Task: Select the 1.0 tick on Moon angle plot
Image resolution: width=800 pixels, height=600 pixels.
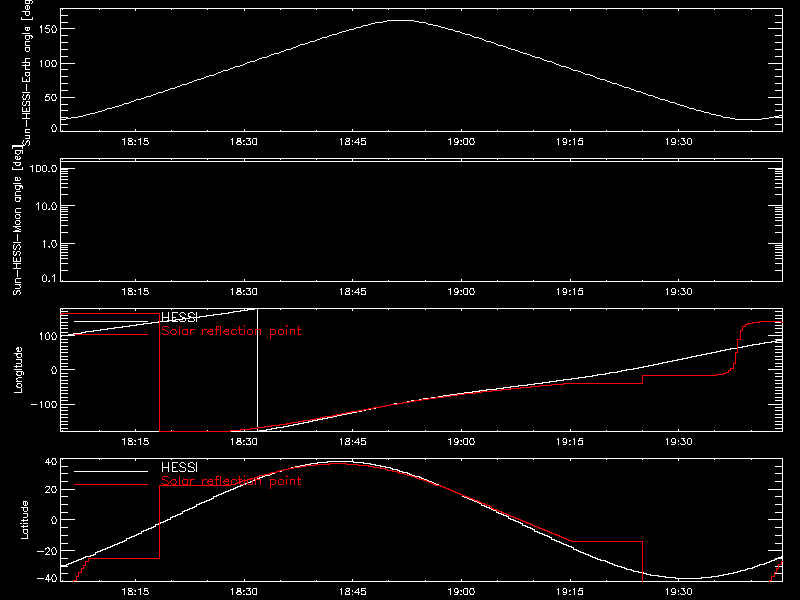Action: [x=49, y=244]
